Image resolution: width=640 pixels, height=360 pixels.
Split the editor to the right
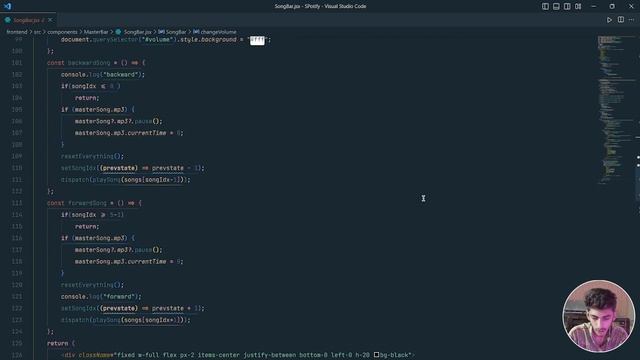click(x=621, y=20)
